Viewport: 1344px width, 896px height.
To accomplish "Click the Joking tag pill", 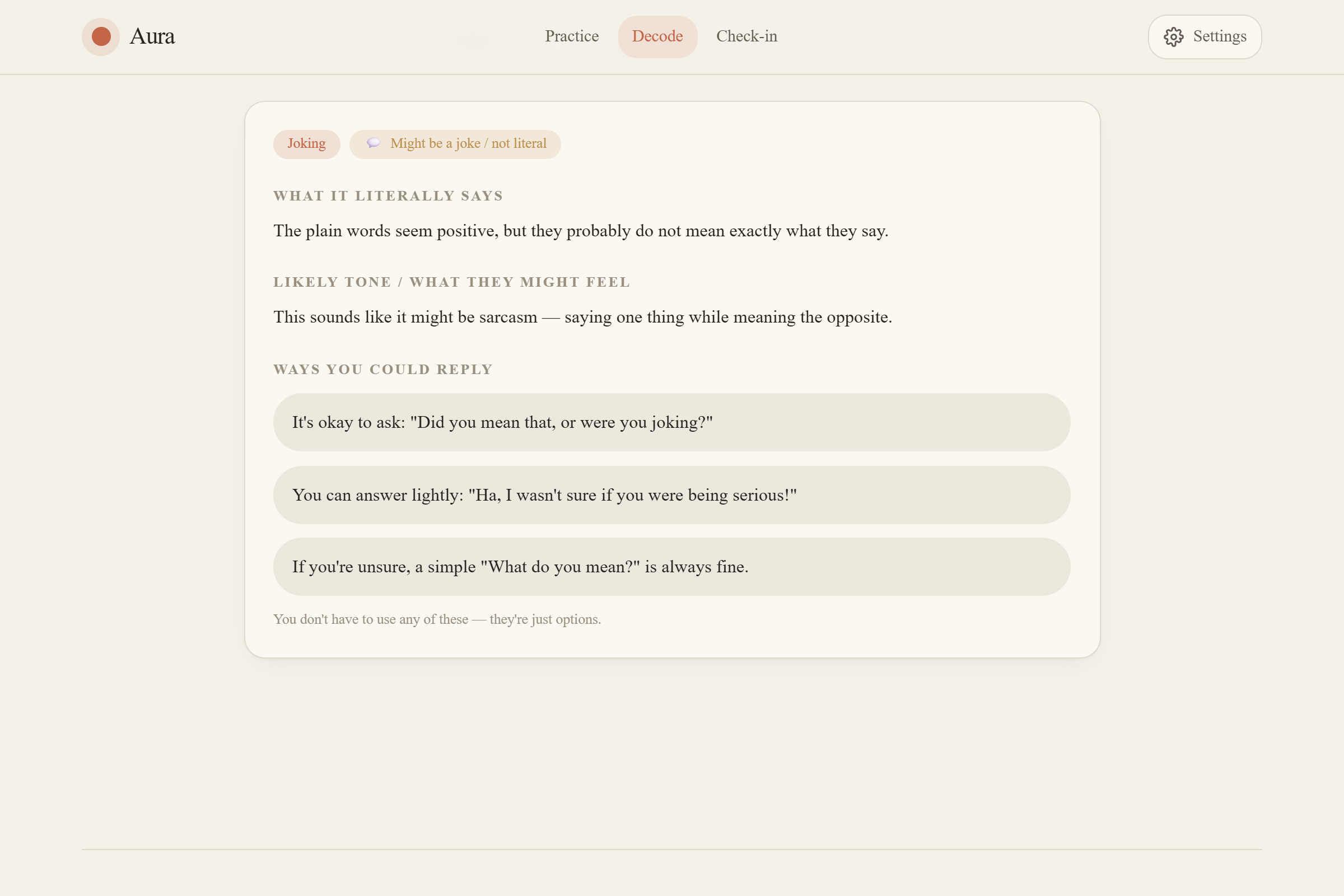I will point(306,144).
